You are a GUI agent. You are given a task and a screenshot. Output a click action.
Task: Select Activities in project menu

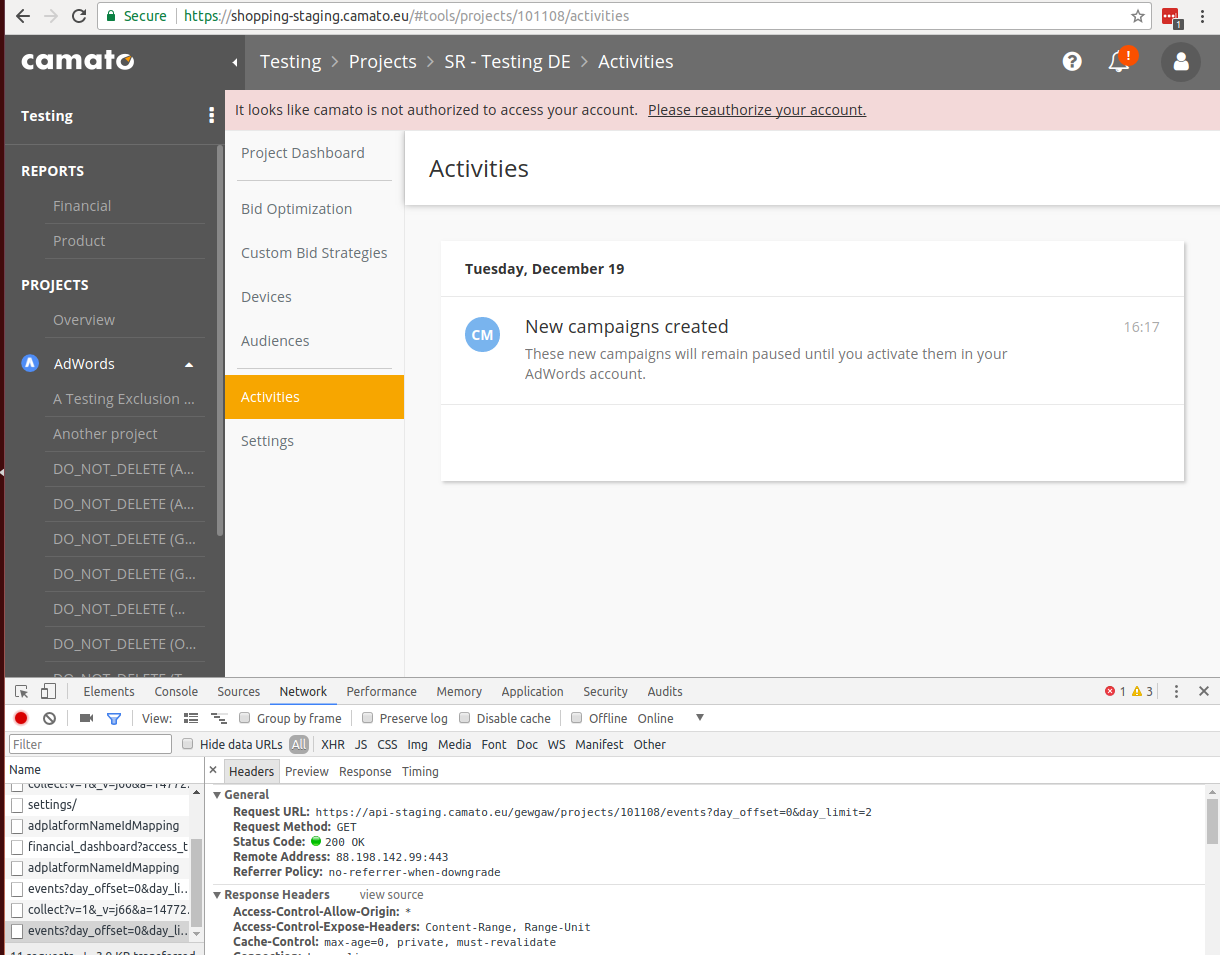314,397
